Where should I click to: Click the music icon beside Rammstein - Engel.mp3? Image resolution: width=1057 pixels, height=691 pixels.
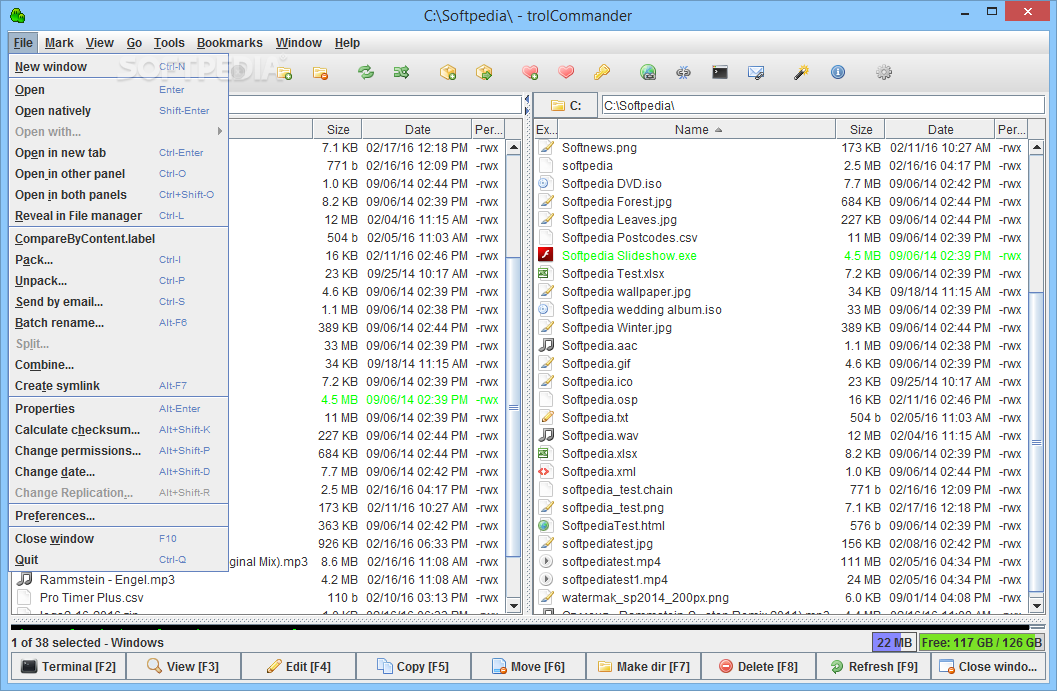25,579
